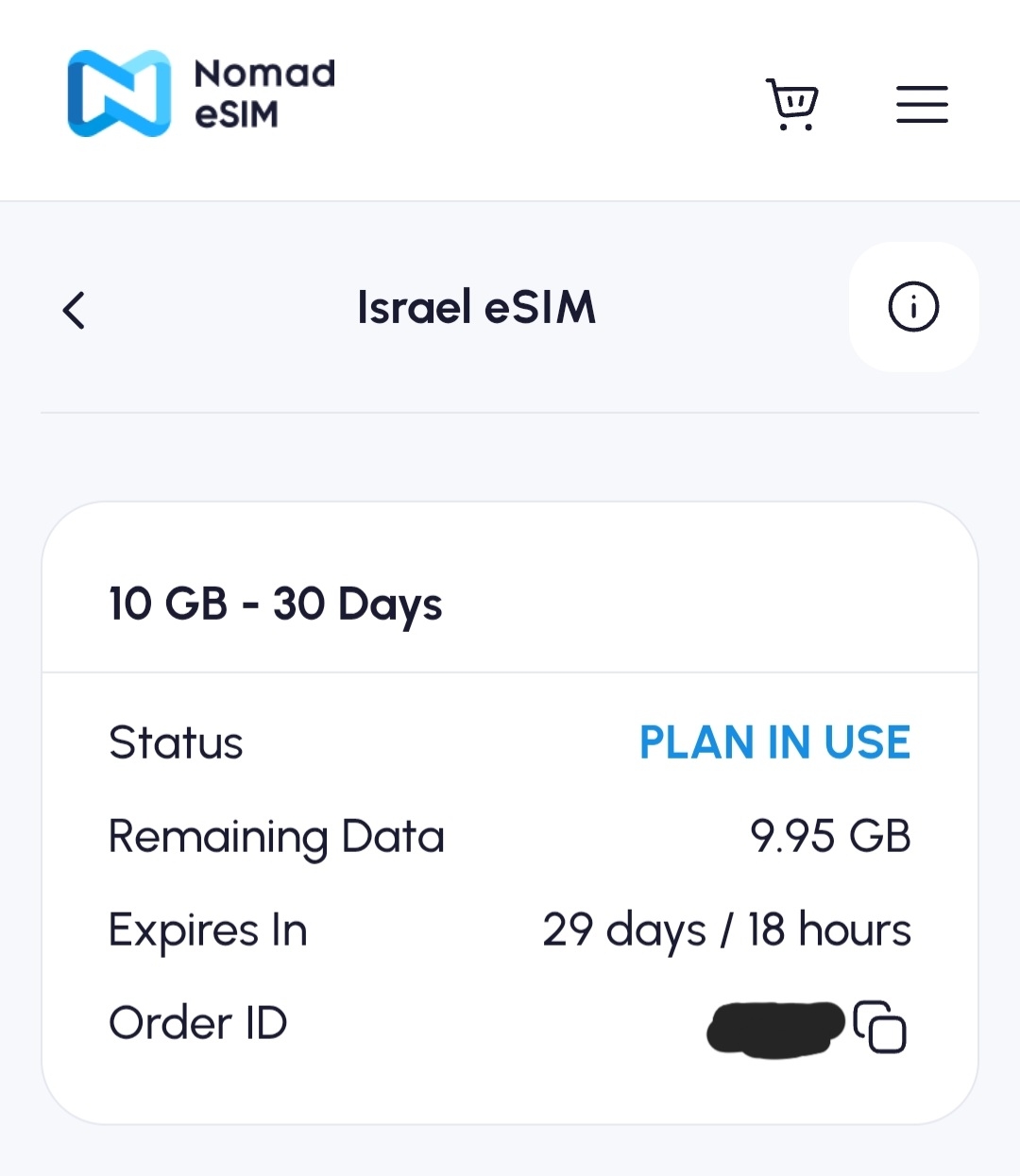Tap the Israel eSIM page title
The width and height of the screenshot is (1020, 1176).
[x=476, y=308]
